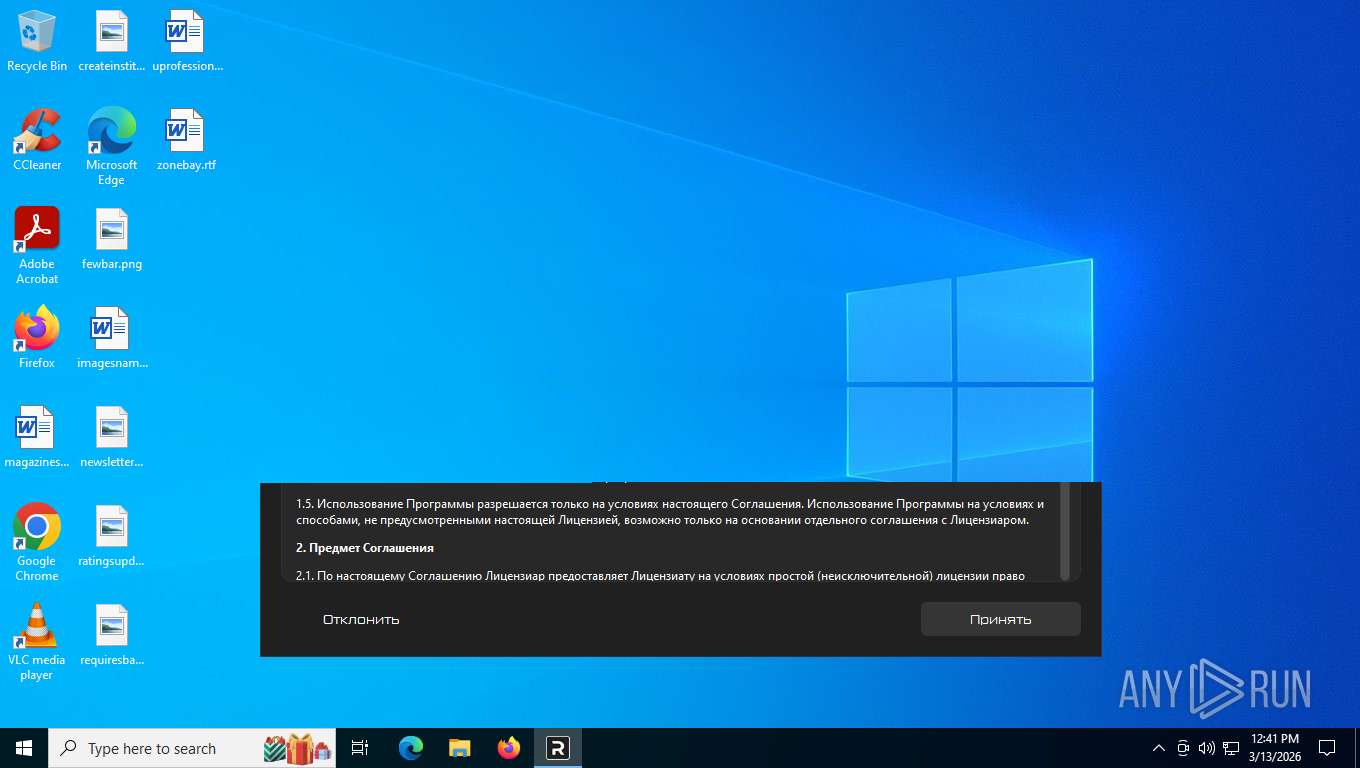The image size is (1360, 768).
Task: Open the magazines Word document icon
Action: pyautogui.click(x=37, y=437)
